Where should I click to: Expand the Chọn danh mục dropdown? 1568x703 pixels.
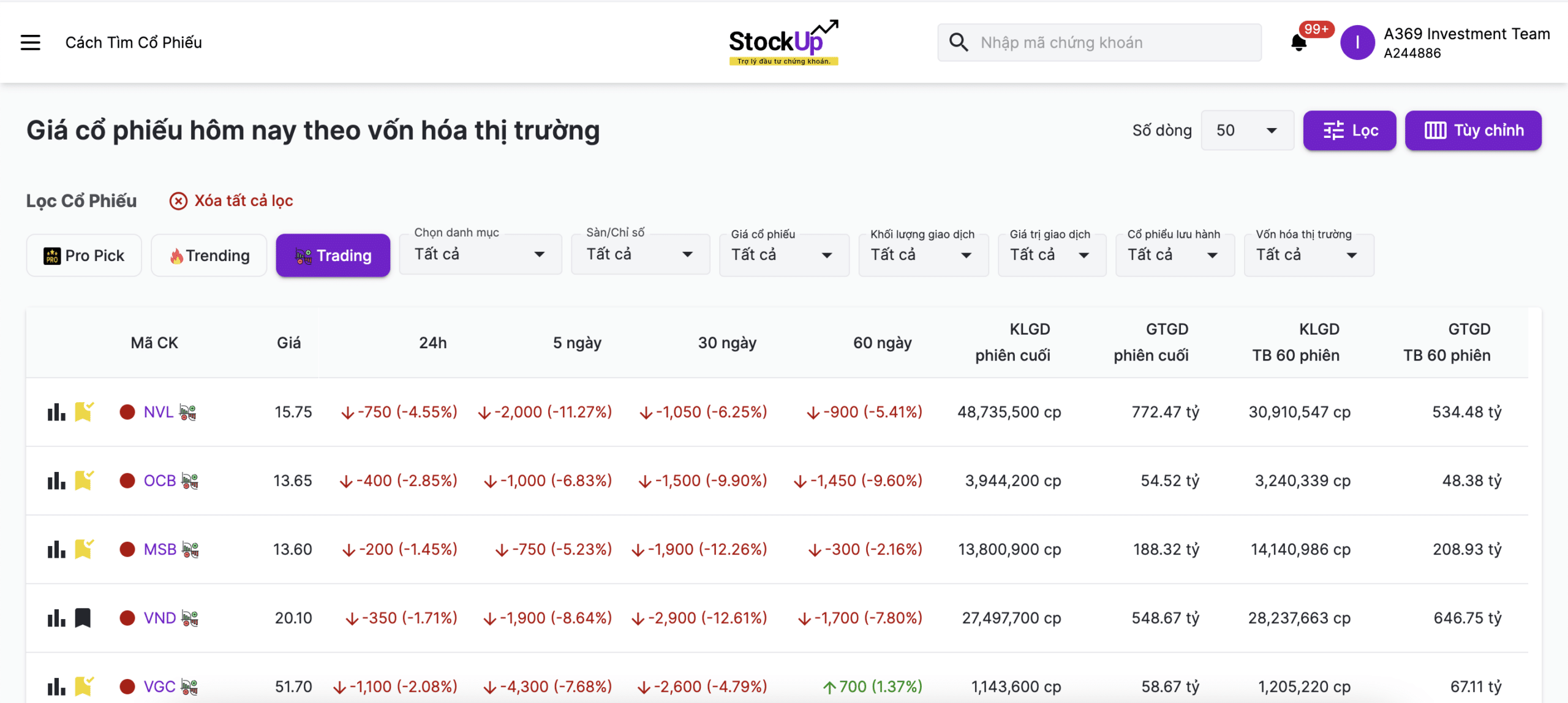pos(480,254)
